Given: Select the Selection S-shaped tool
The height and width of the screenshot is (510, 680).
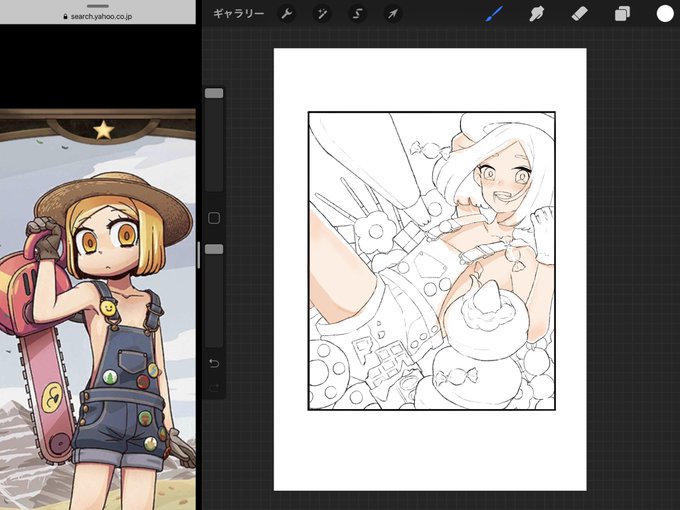Looking at the screenshot, I should 357,14.
